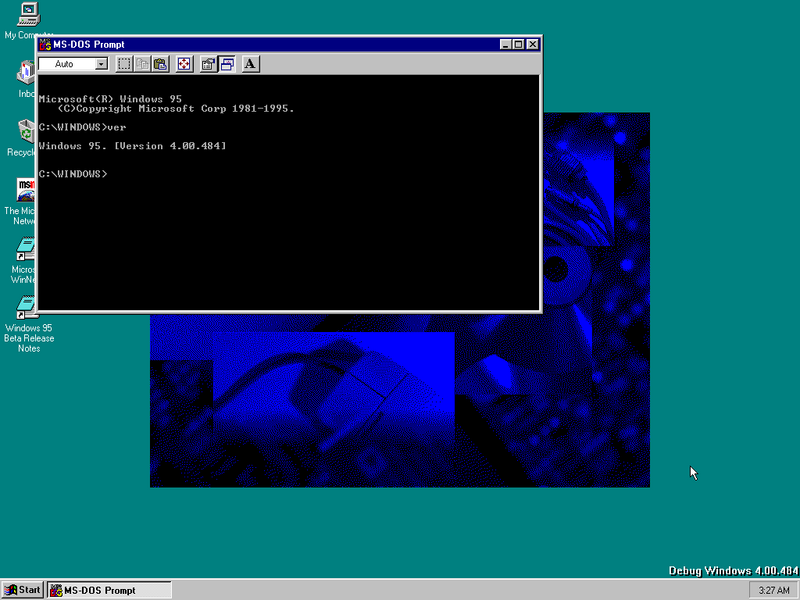Click the Copy toolbar icon
The width and height of the screenshot is (800, 600).
pos(142,64)
